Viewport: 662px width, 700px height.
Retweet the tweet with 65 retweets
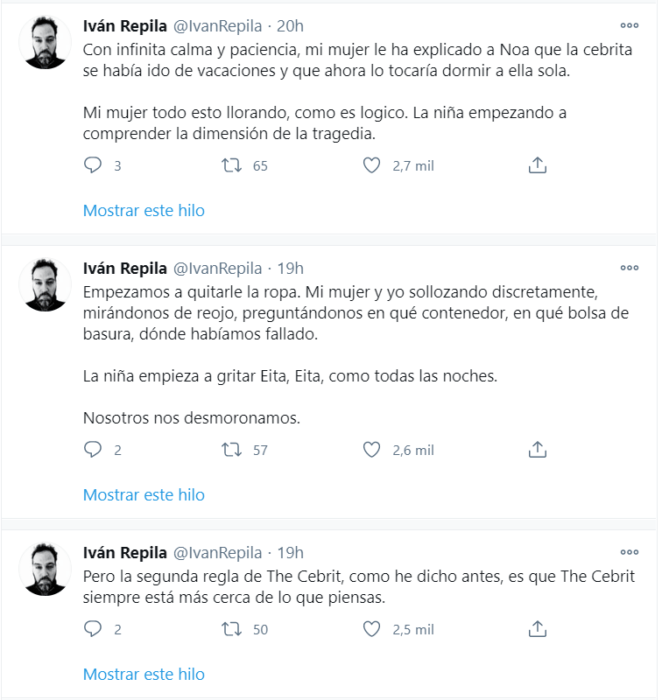(232, 166)
